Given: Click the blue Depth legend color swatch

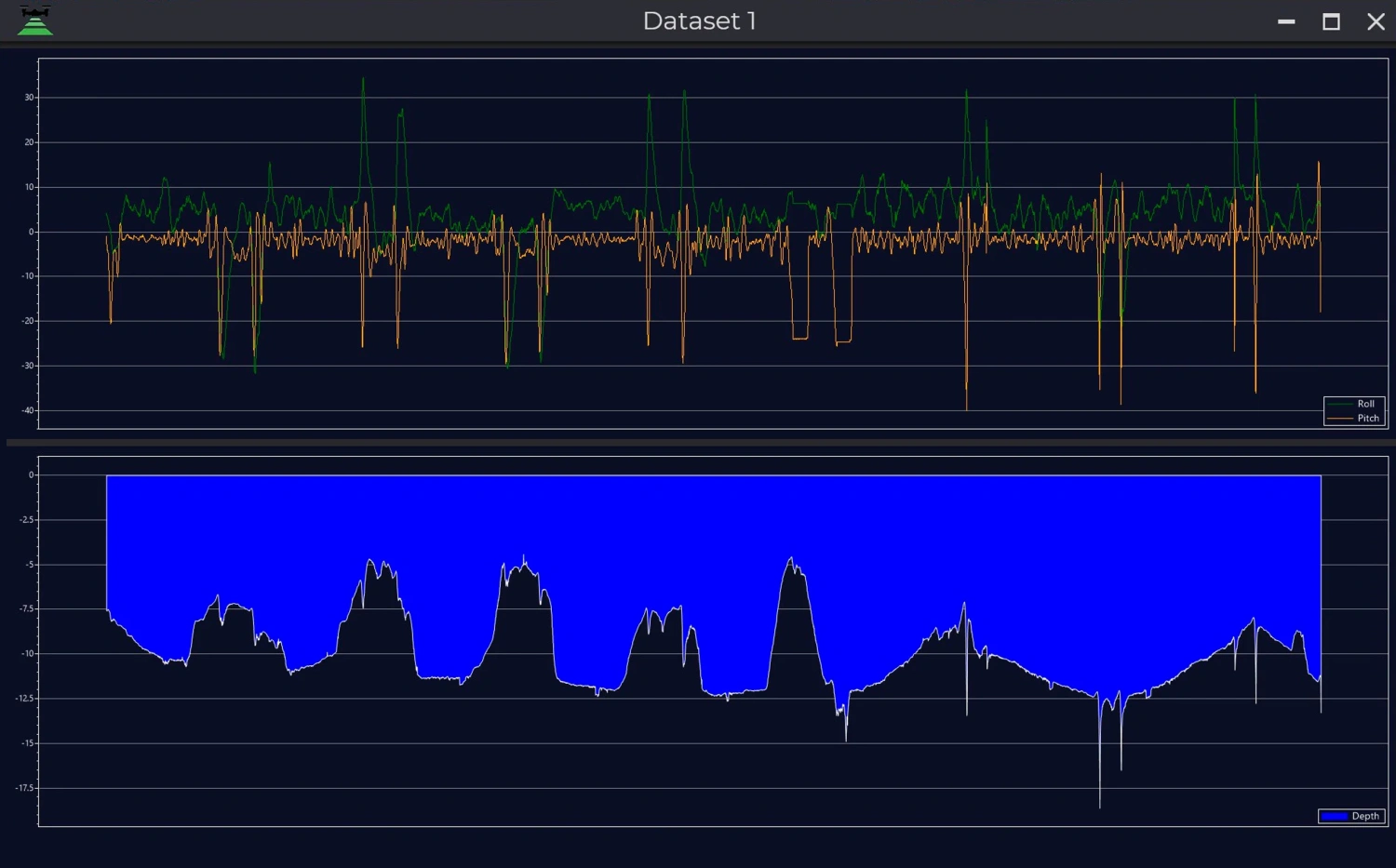Looking at the screenshot, I should click(x=1335, y=817).
